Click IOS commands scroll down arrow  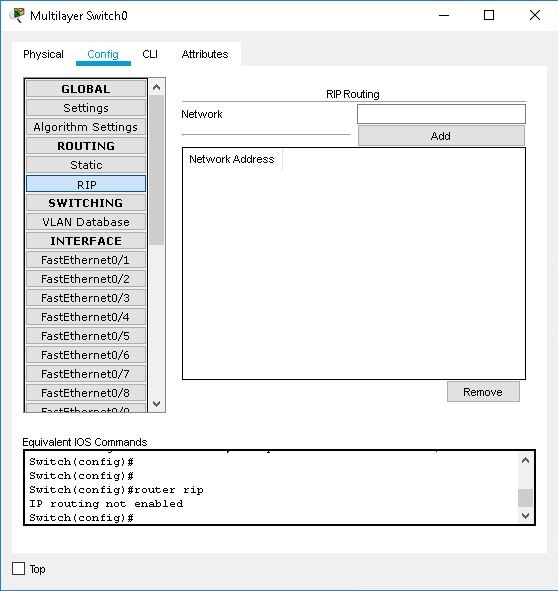click(525, 515)
